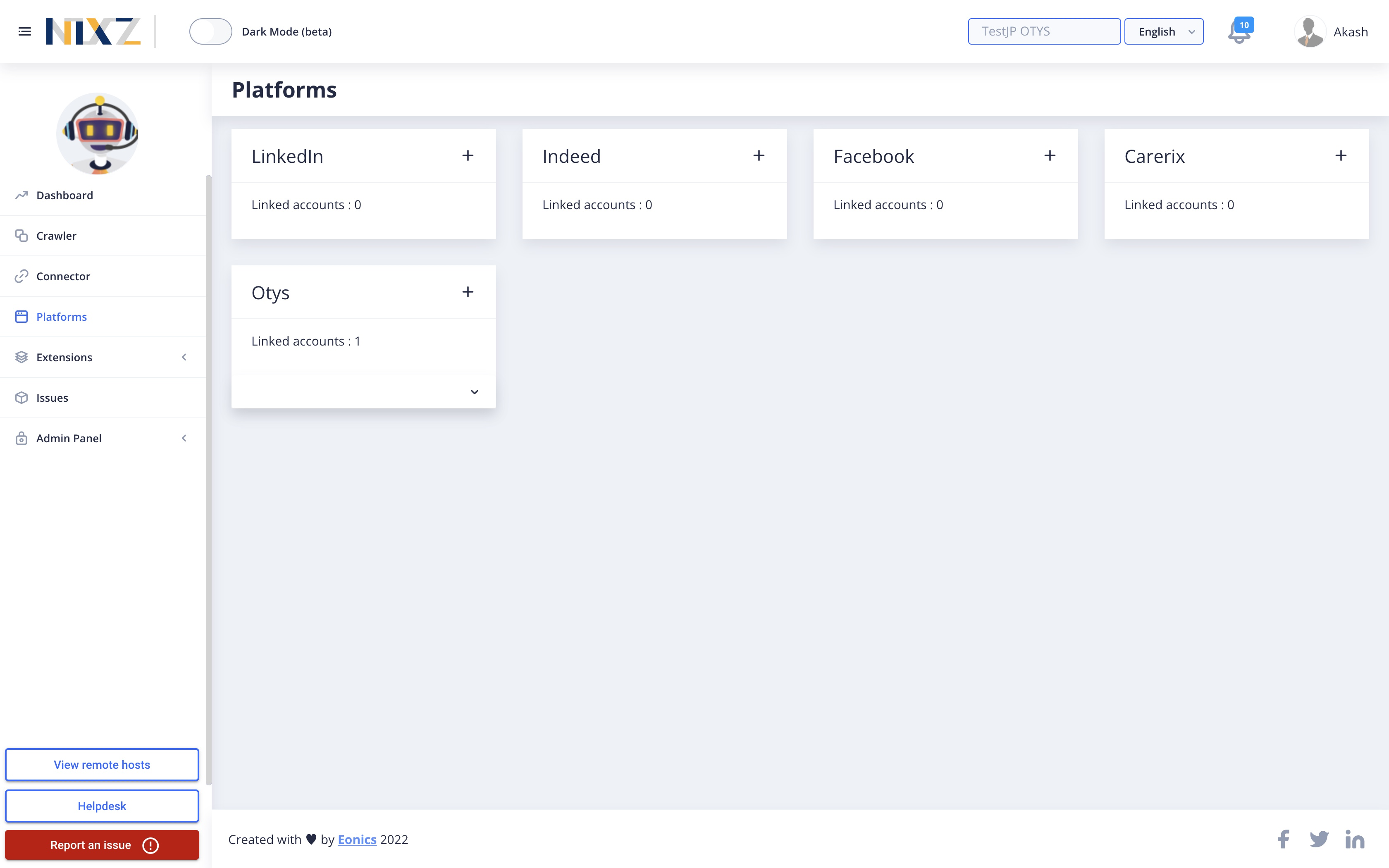Click the Carerix card title
This screenshot has width=1389, height=868.
pos(1155,156)
